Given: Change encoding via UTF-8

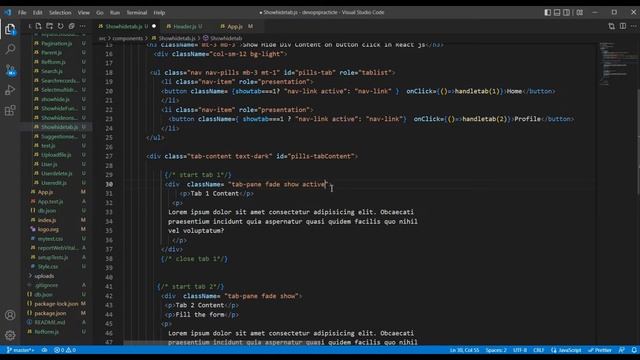Looking at the screenshot, I should coord(520,350).
